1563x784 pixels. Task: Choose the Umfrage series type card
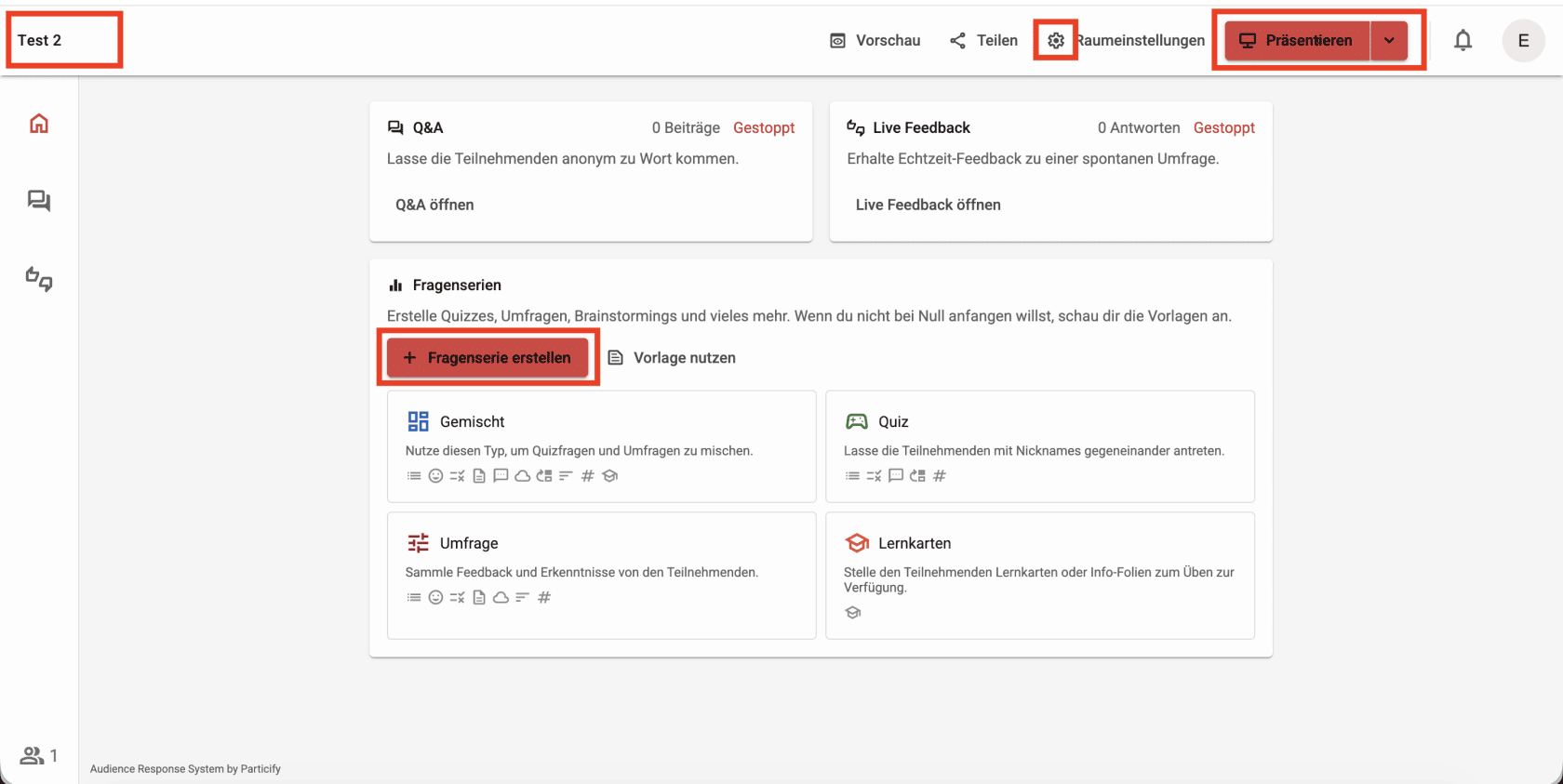tap(602, 576)
